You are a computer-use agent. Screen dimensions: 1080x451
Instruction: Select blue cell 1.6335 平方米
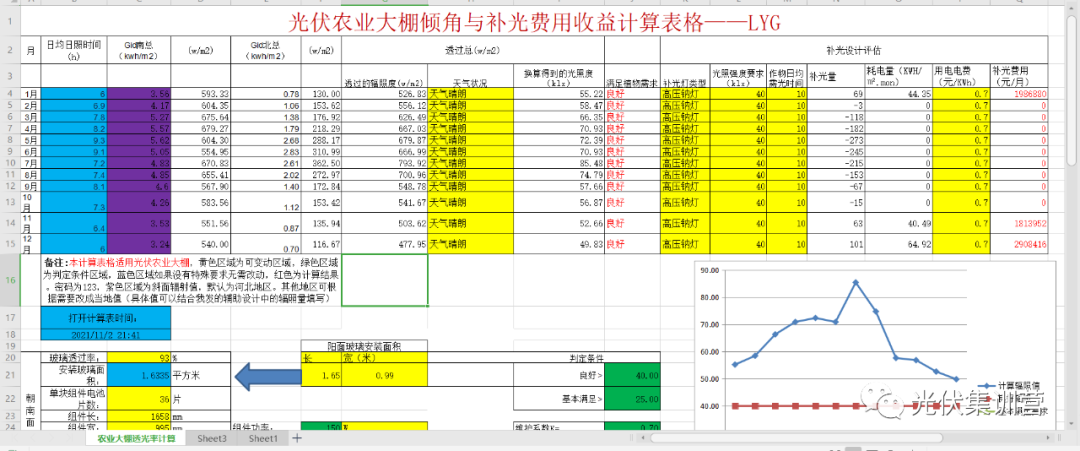coord(138,376)
